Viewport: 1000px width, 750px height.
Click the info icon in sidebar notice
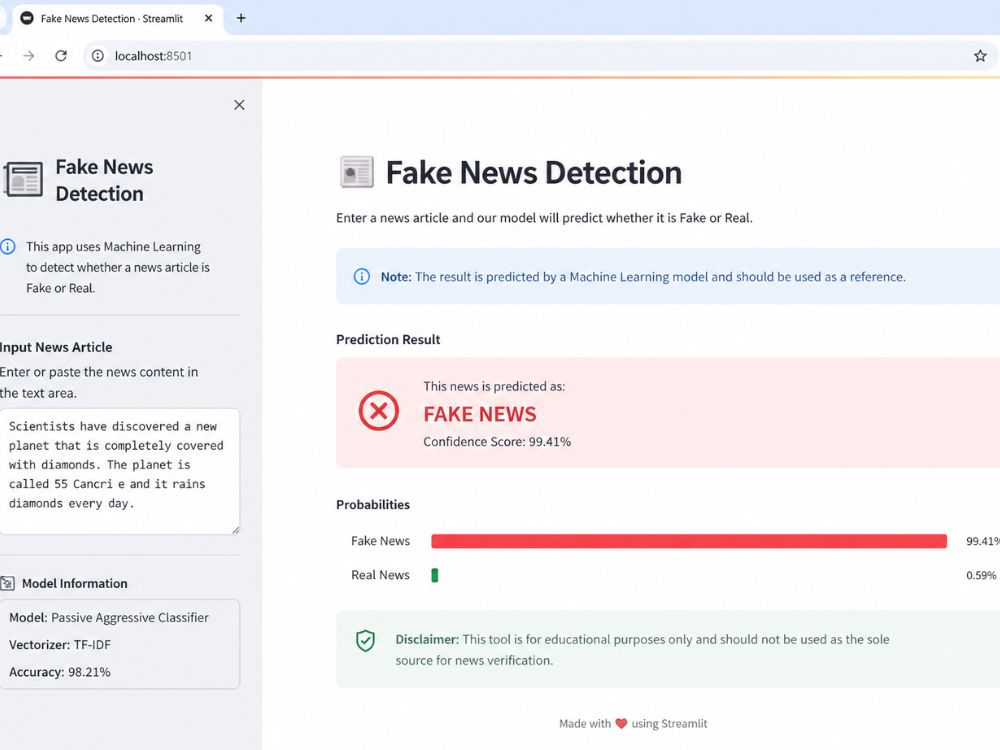(8, 246)
